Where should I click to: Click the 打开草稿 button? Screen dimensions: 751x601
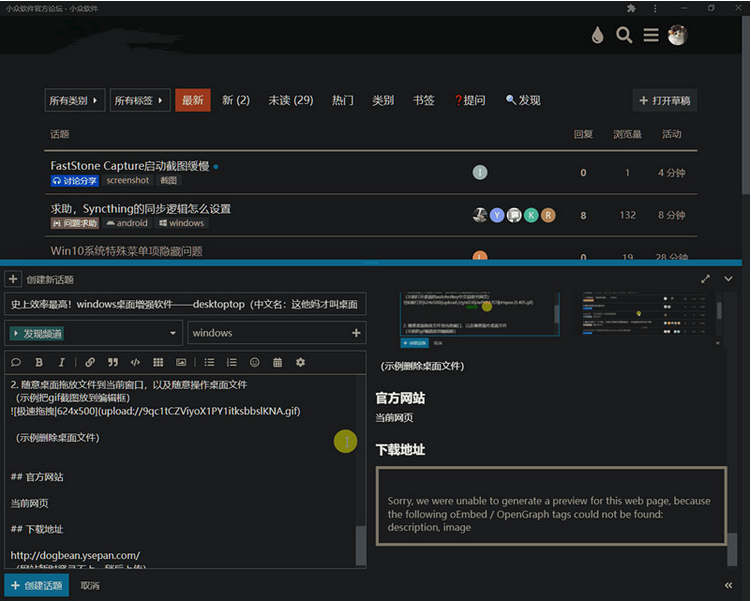click(665, 100)
